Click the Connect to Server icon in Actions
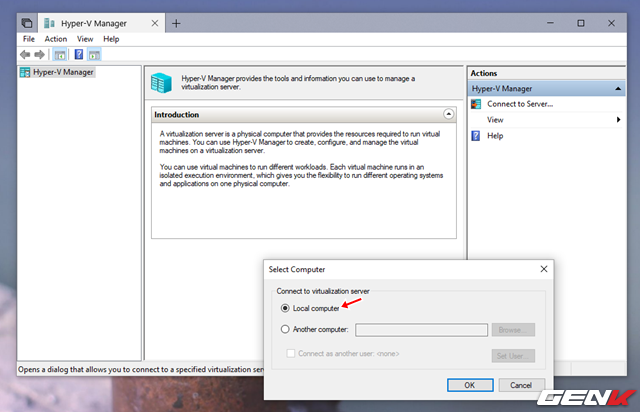This screenshot has width=640, height=412. click(476, 104)
